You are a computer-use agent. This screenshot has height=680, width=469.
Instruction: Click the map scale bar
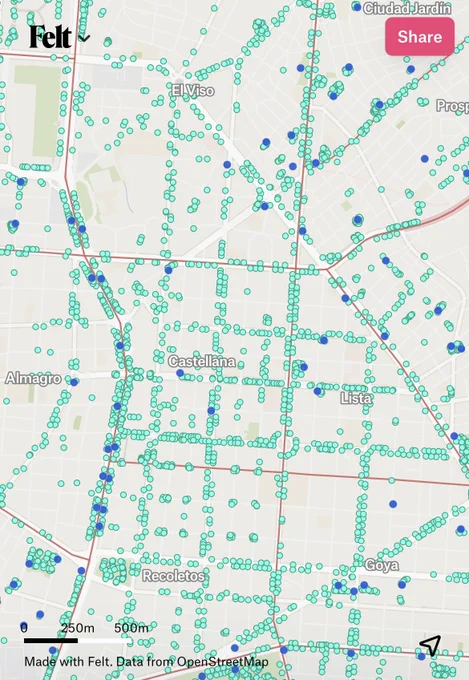coord(77,640)
